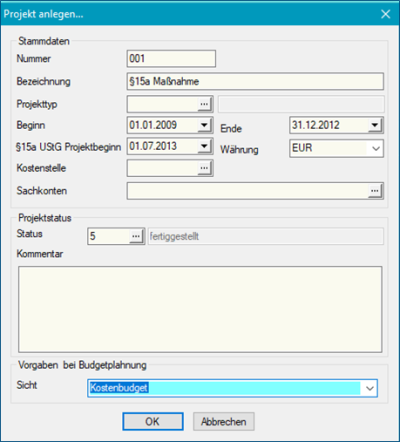Open the Sicht Kostenbudget dropdown
Viewport: 400px width, 442px height.
[x=370, y=388]
